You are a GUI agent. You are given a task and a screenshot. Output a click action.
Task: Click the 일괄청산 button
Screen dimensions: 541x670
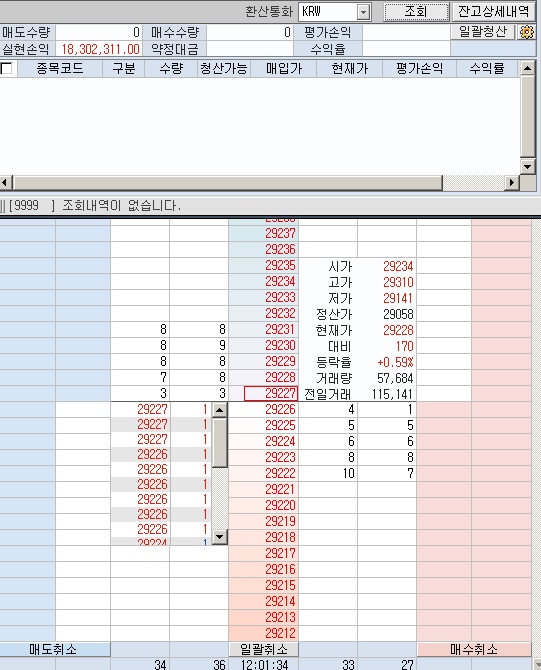(x=482, y=32)
